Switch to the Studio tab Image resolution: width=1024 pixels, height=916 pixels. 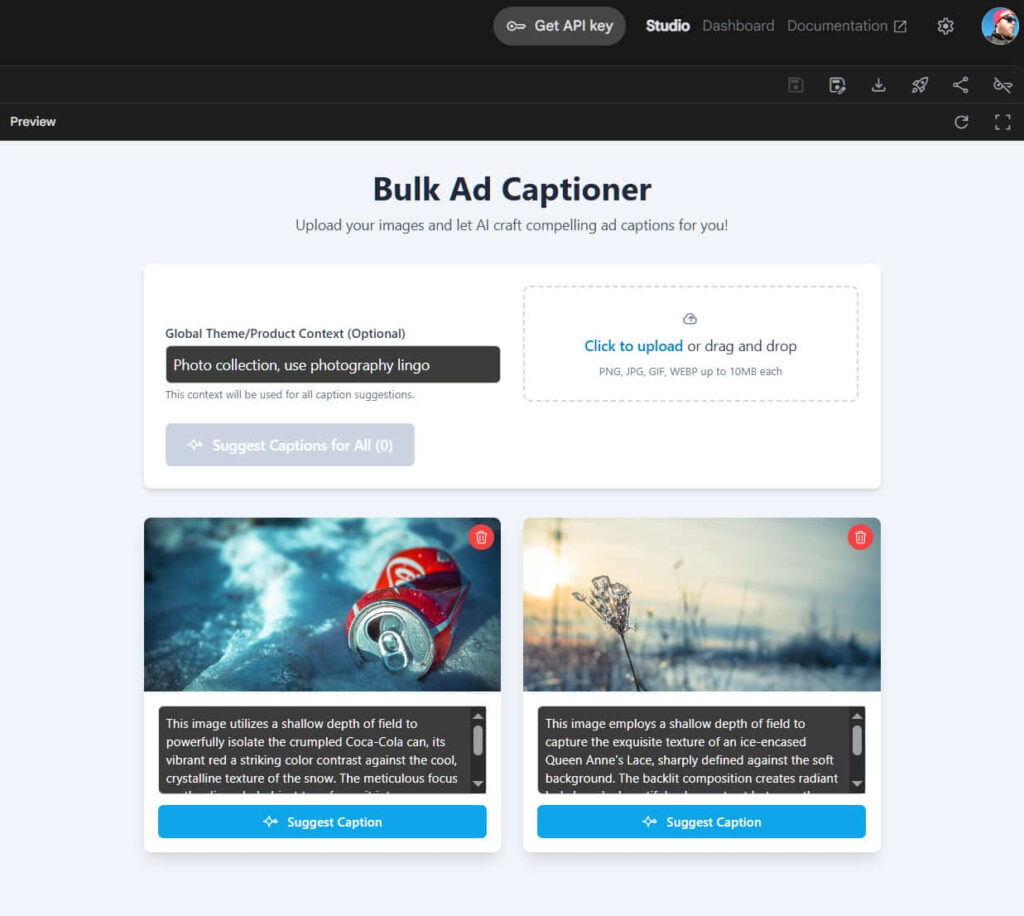pos(667,26)
